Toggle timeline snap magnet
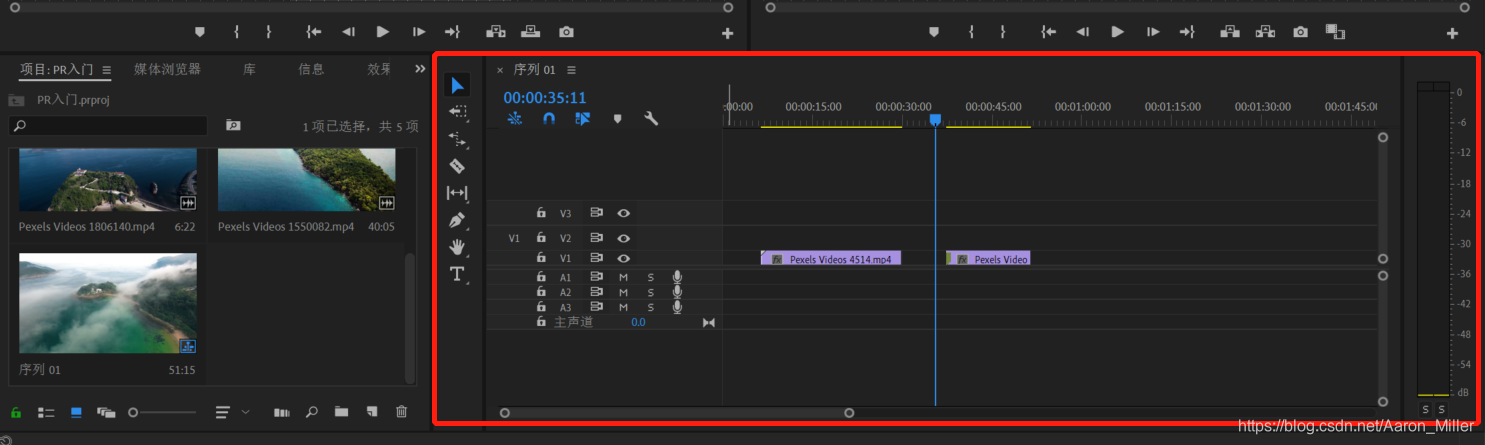The height and width of the screenshot is (445, 1485). pos(549,118)
